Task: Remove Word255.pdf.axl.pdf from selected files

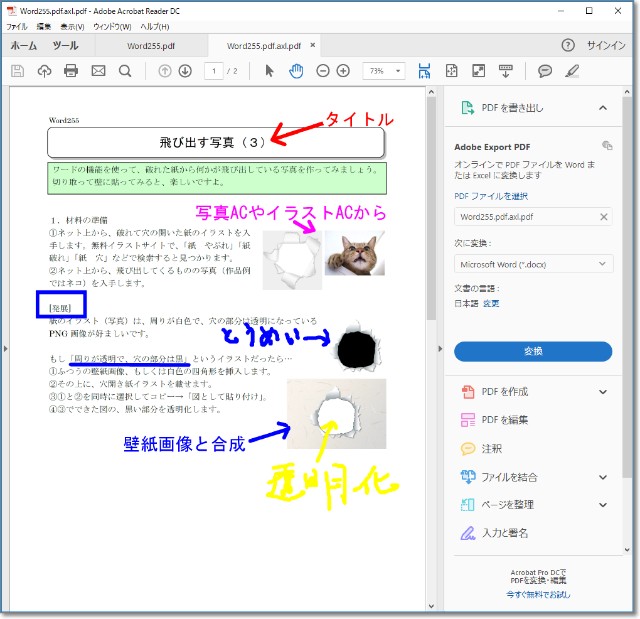Action: click(603, 217)
